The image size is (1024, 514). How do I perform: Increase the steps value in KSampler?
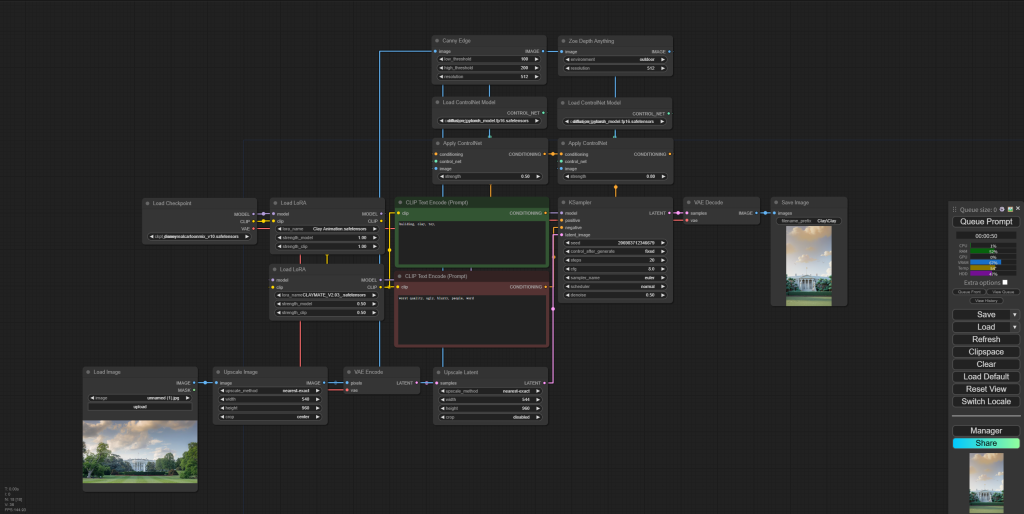(x=664, y=260)
